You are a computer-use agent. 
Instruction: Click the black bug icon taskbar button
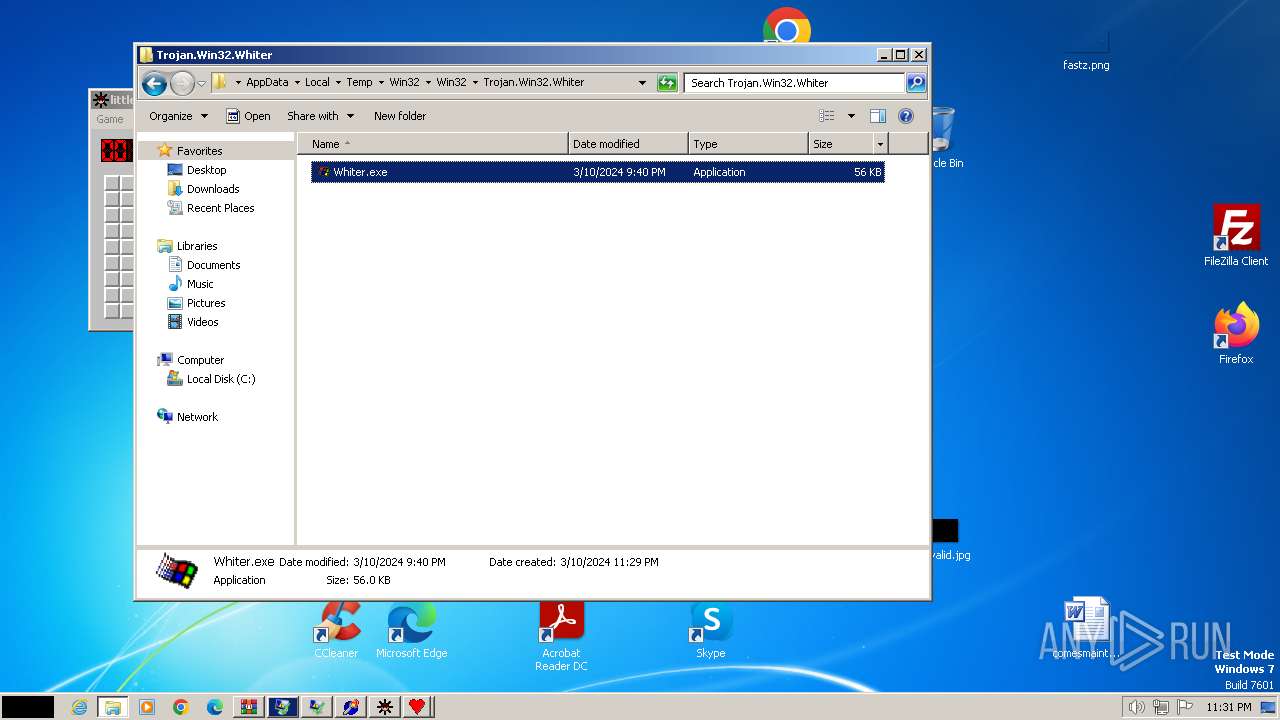point(383,707)
